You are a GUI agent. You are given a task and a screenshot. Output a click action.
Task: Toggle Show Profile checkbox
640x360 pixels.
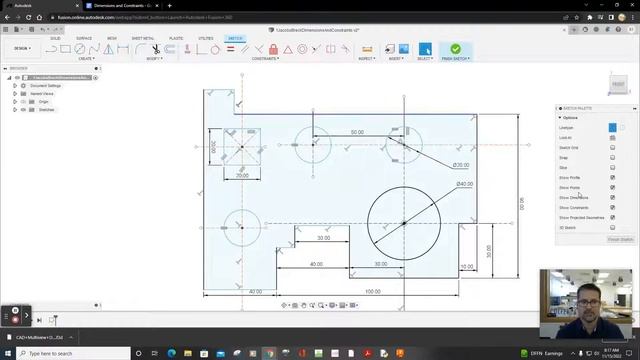[x=612, y=178]
